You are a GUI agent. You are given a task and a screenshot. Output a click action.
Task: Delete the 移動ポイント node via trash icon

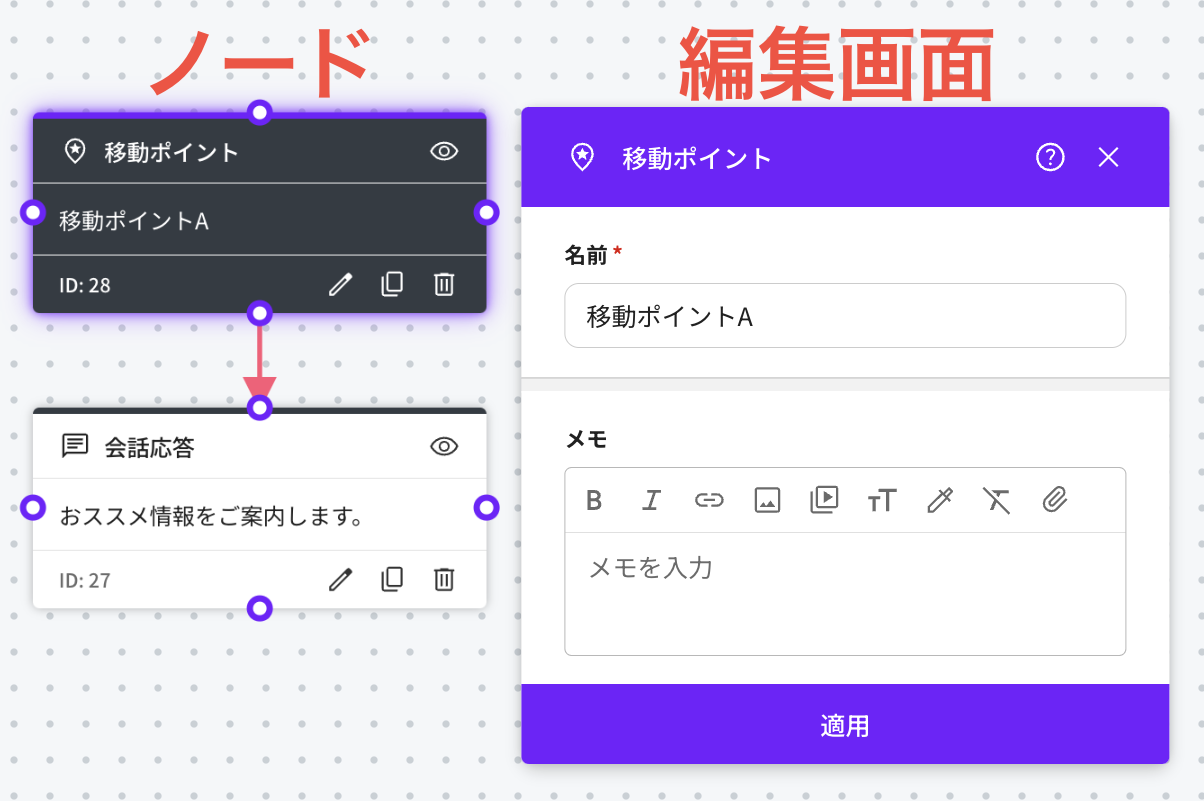pos(444,285)
